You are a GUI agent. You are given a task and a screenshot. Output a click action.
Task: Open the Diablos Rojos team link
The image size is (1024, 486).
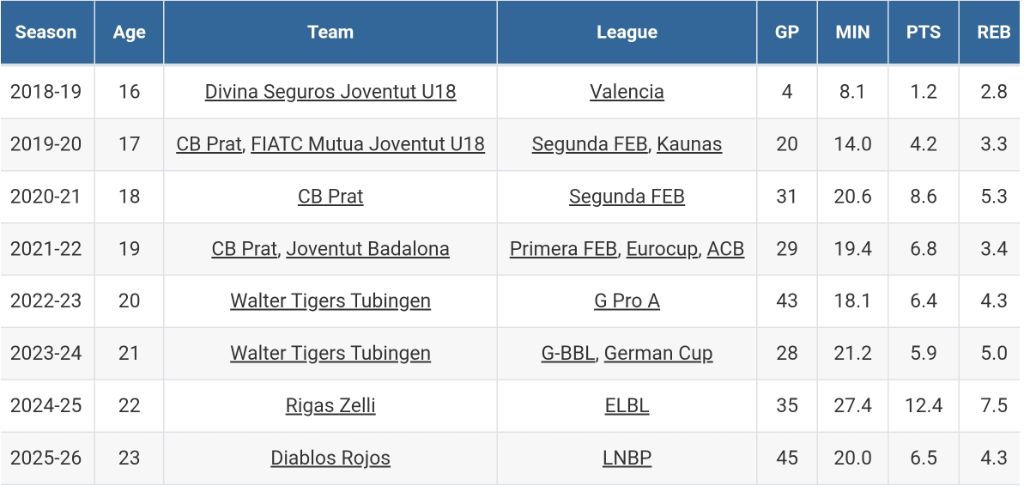[x=330, y=458]
